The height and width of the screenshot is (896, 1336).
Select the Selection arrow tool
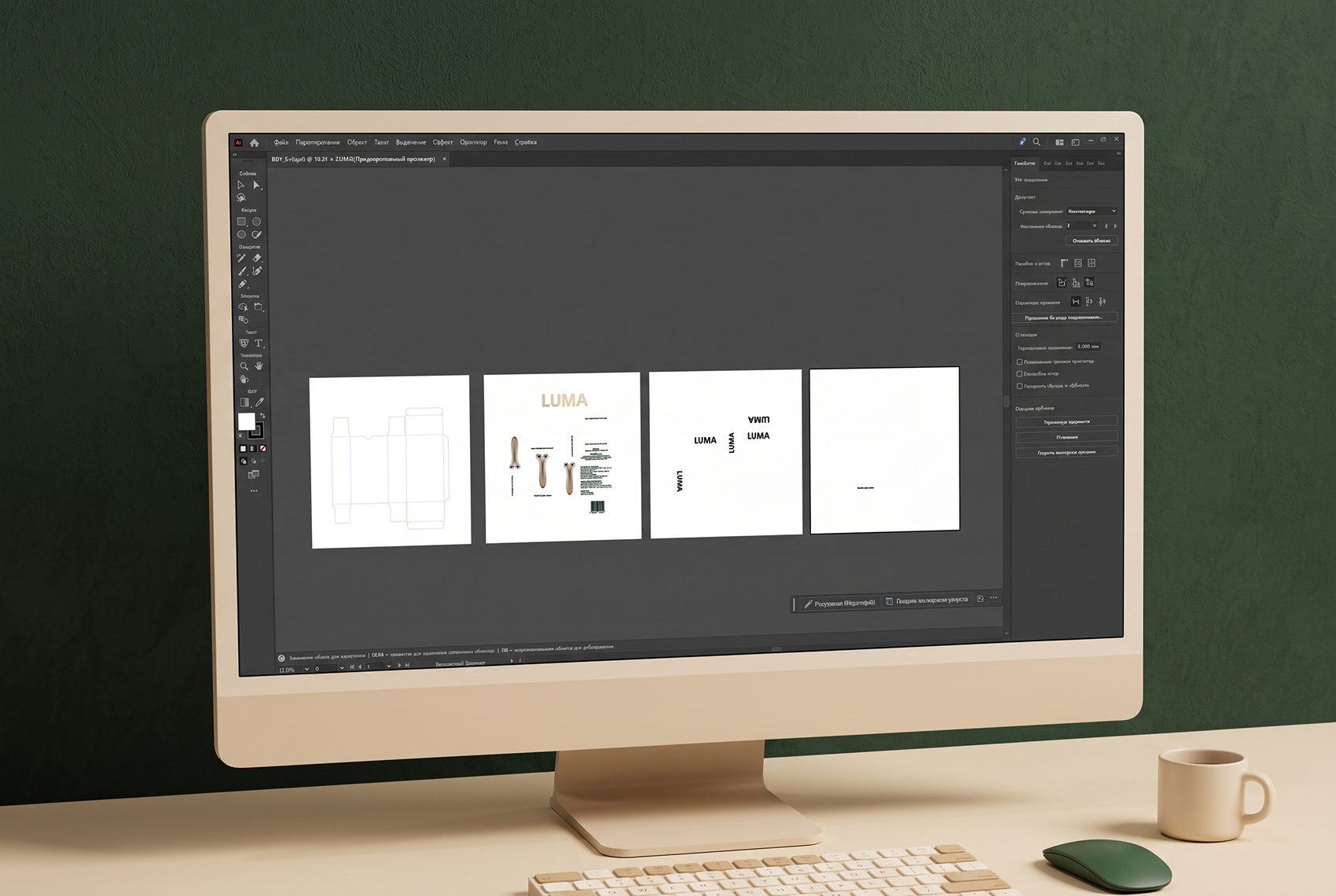(240, 185)
